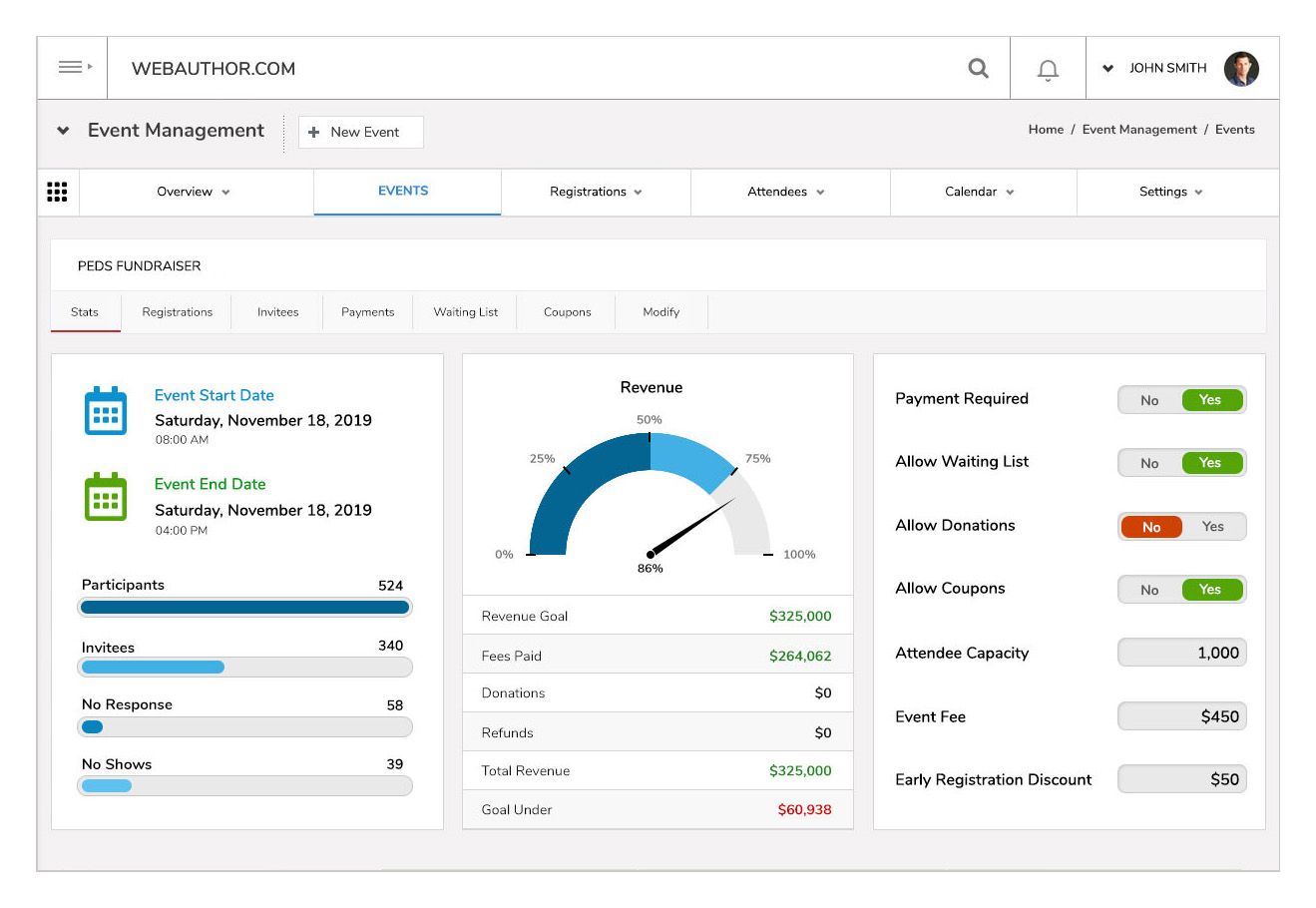Toggle the Payment Required switch
The width and height of the screenshot is (1316, 908).
(x=1181, y=400)
